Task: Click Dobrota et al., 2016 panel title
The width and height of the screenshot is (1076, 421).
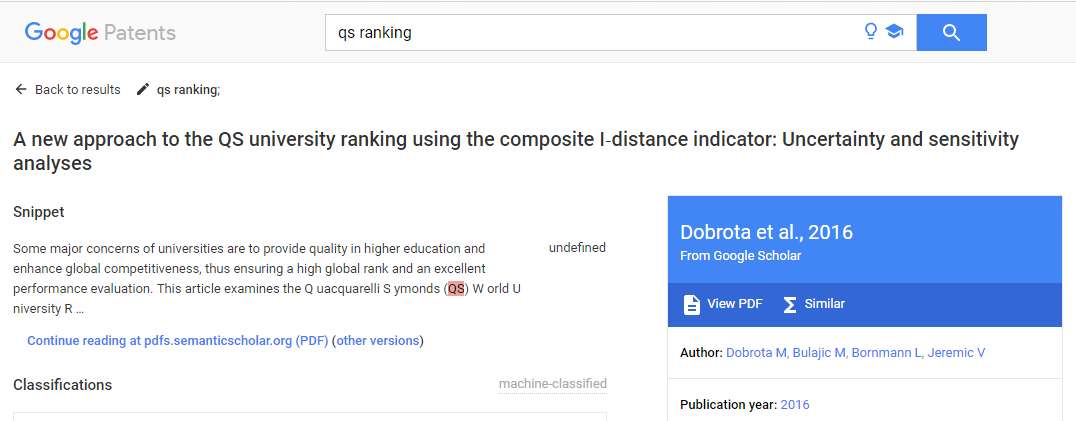Action: pos(767,232)
